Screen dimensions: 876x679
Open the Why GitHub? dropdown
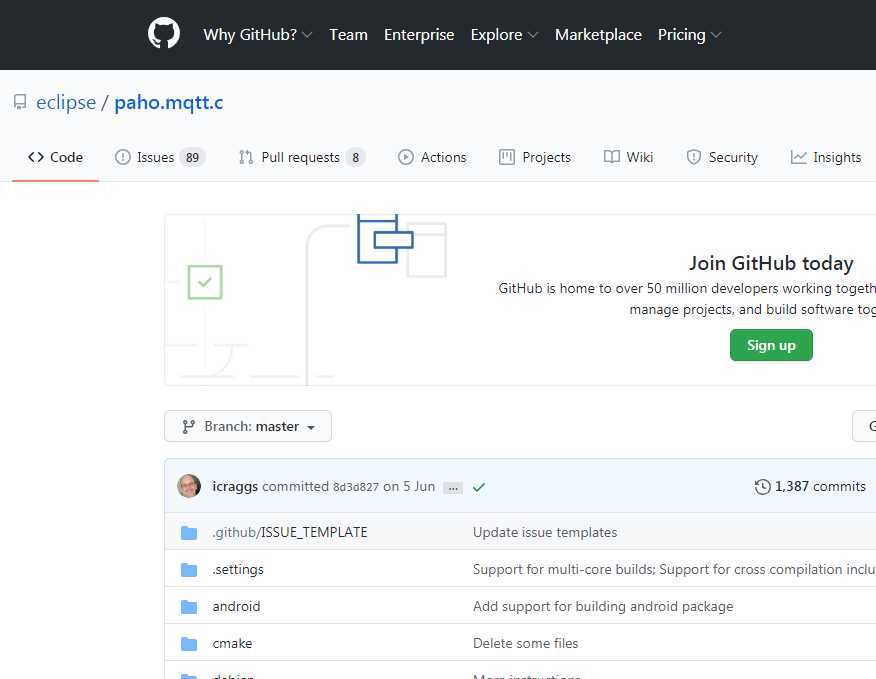(x=258, y=35)
